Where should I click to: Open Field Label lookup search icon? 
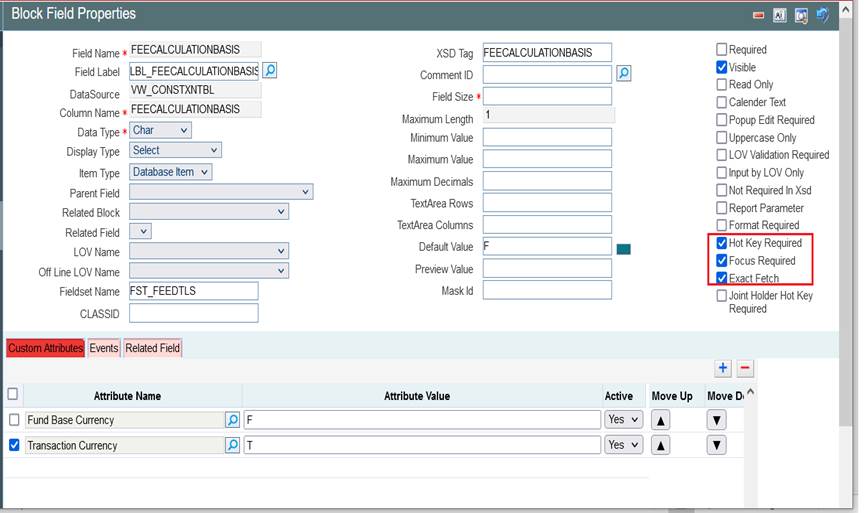[269, 71]
